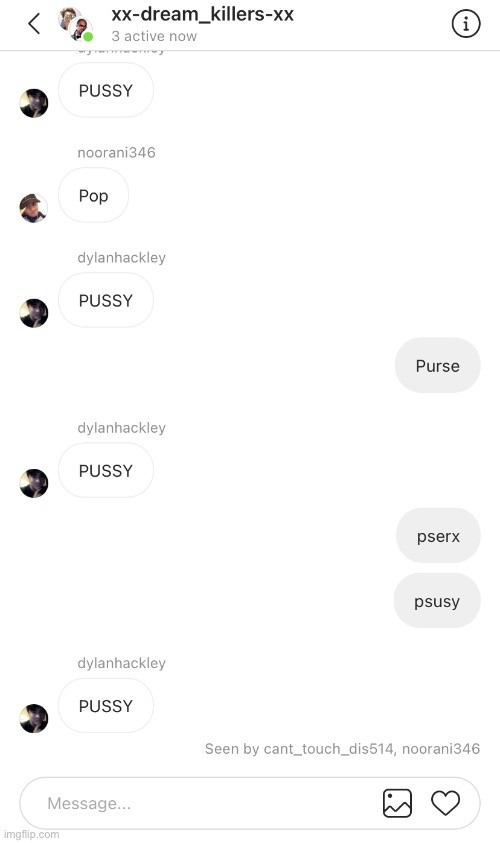Image resolution: width=500 pixels, height=843 pixels.
Task: Open xx-dream_killers-xx group title
Action: pos(202,15)
